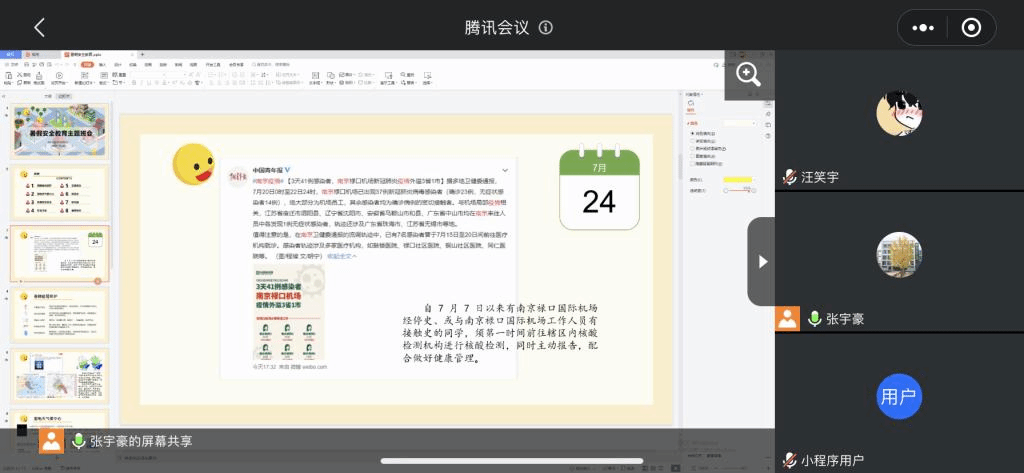Tap the circular target button top right
Screen dimensions: 1024x473
tap(971, 27)
